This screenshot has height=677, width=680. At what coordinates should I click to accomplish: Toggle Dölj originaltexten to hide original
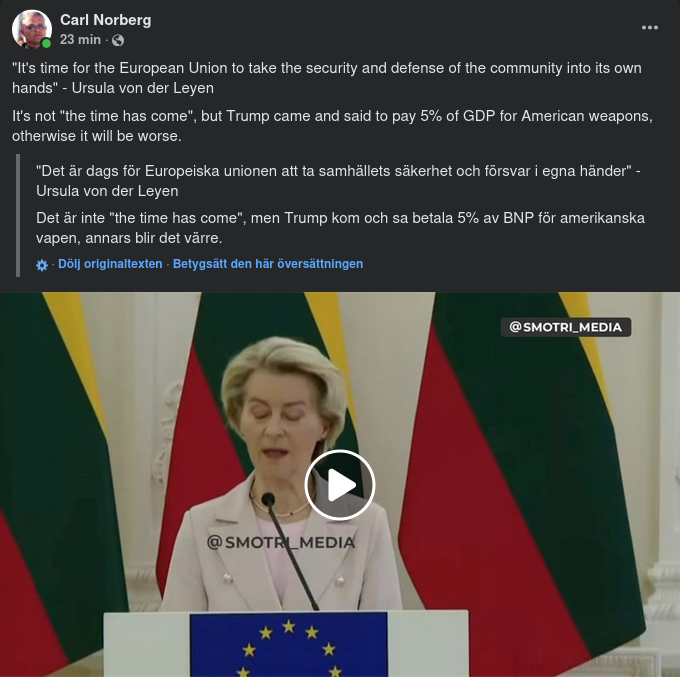(110, 264)
